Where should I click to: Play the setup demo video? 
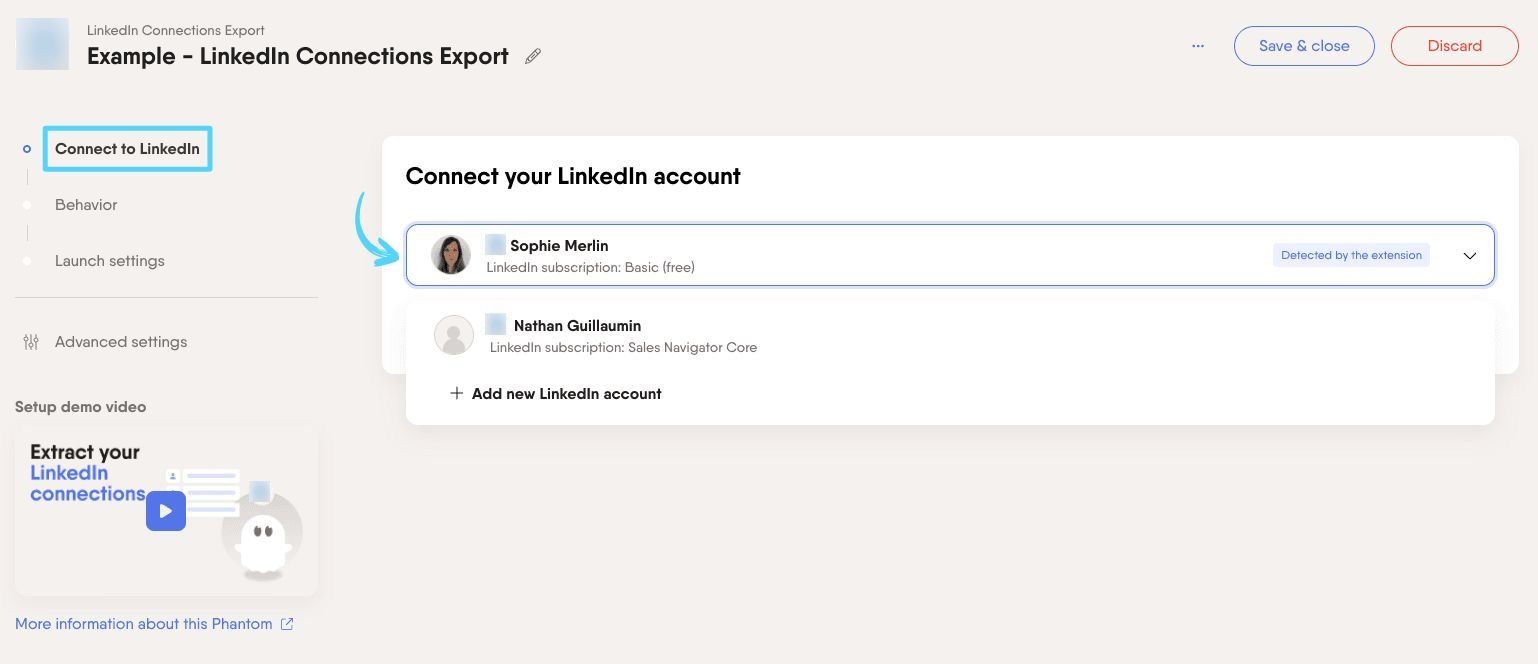[x=166, y=511]
